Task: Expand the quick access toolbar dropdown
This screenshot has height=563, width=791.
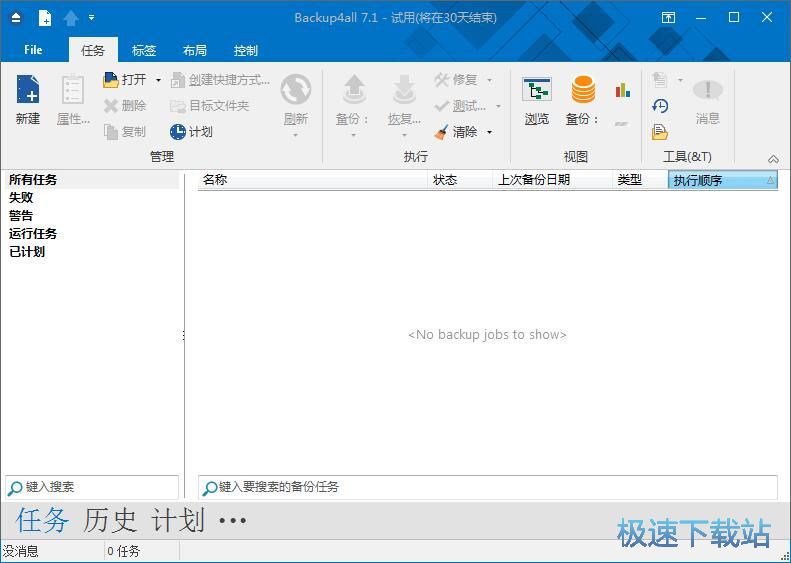Action: (91, 18)
